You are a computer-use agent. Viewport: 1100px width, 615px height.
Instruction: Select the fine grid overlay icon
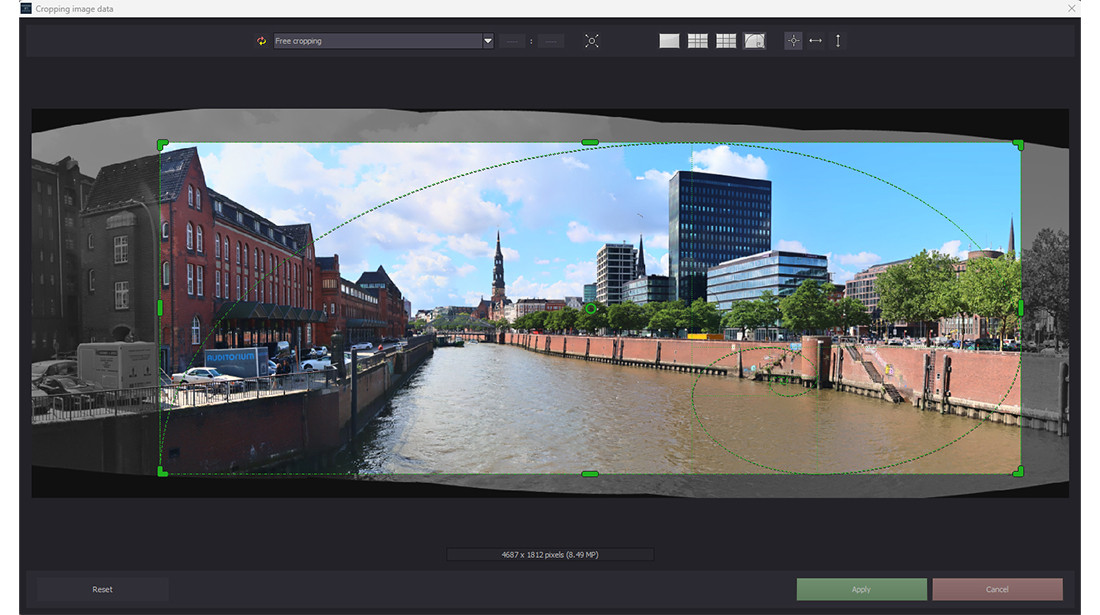tap(725, 40)
